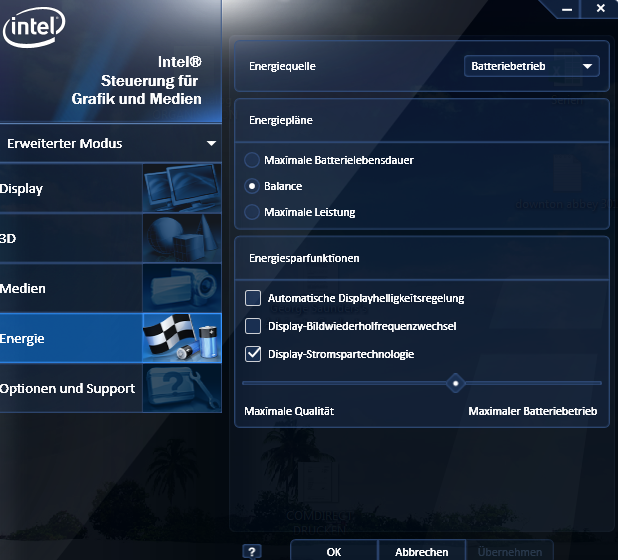Close the Intel control panel window
The image size is (618, 560).
600,8
